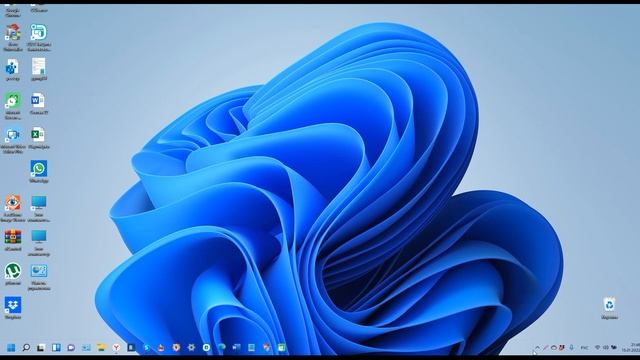The width and height of the screenshot is (640, 360).
Task: Select the uTorrent desktop shortcut
Action: [x=13, y=274]
